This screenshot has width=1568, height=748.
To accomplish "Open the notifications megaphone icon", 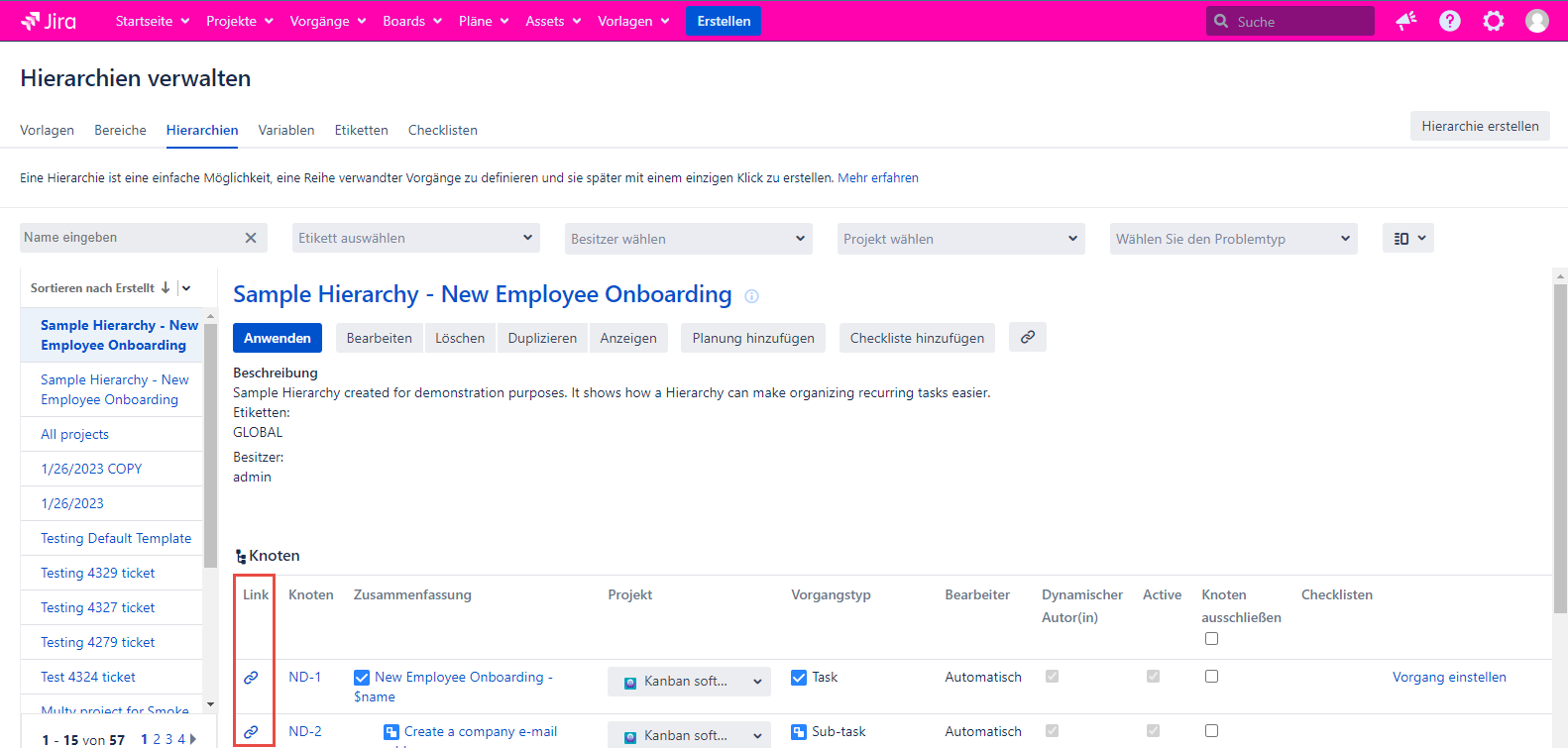I will [1405, 21].
